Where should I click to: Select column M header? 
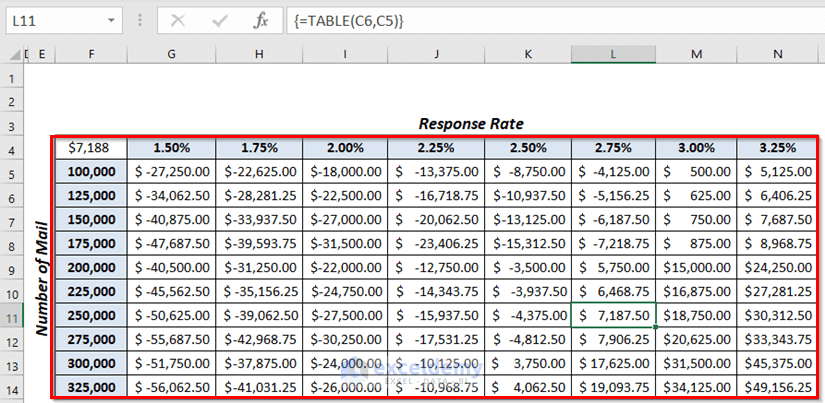tap(696, 54)
